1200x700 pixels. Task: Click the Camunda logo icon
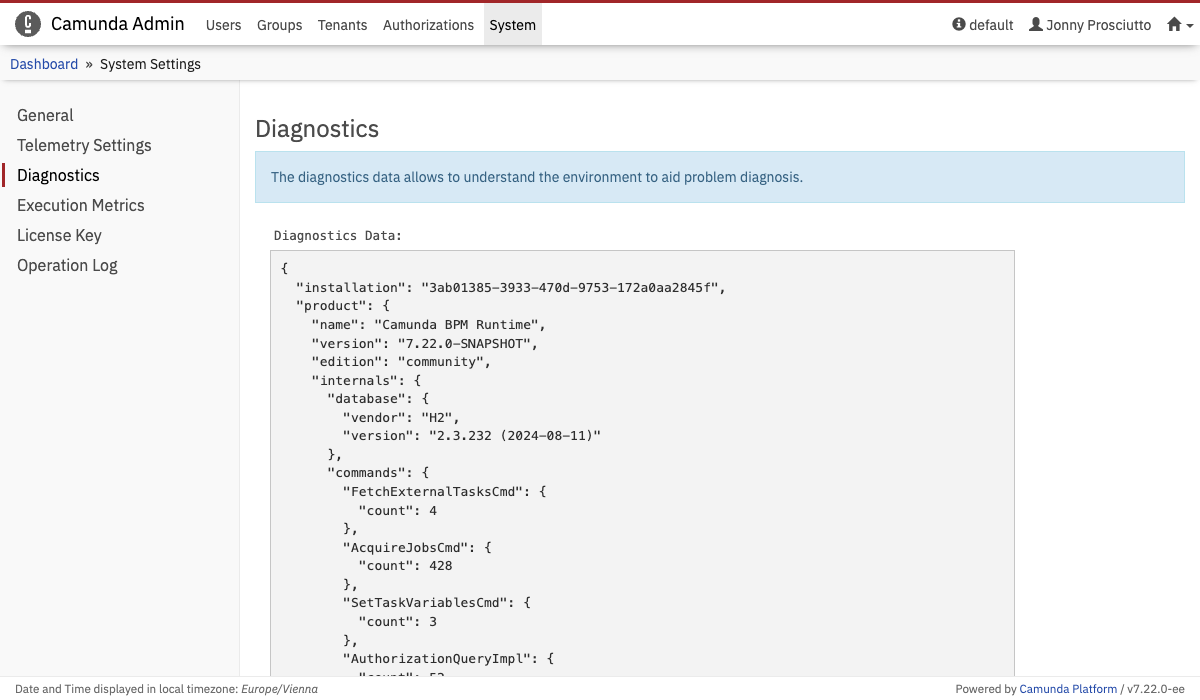(x=28, y=24)
